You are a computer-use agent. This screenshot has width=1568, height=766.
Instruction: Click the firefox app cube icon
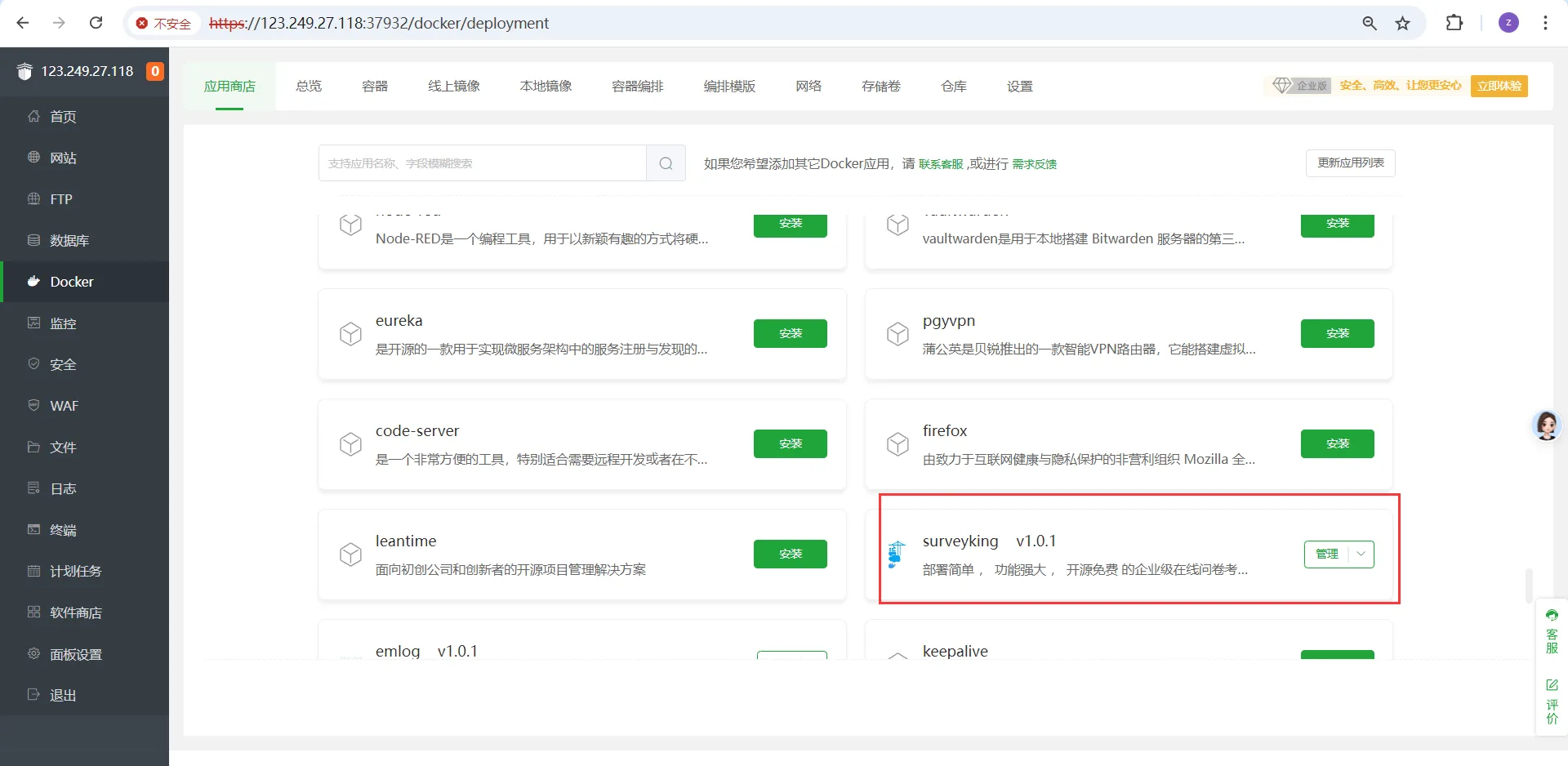898,443
